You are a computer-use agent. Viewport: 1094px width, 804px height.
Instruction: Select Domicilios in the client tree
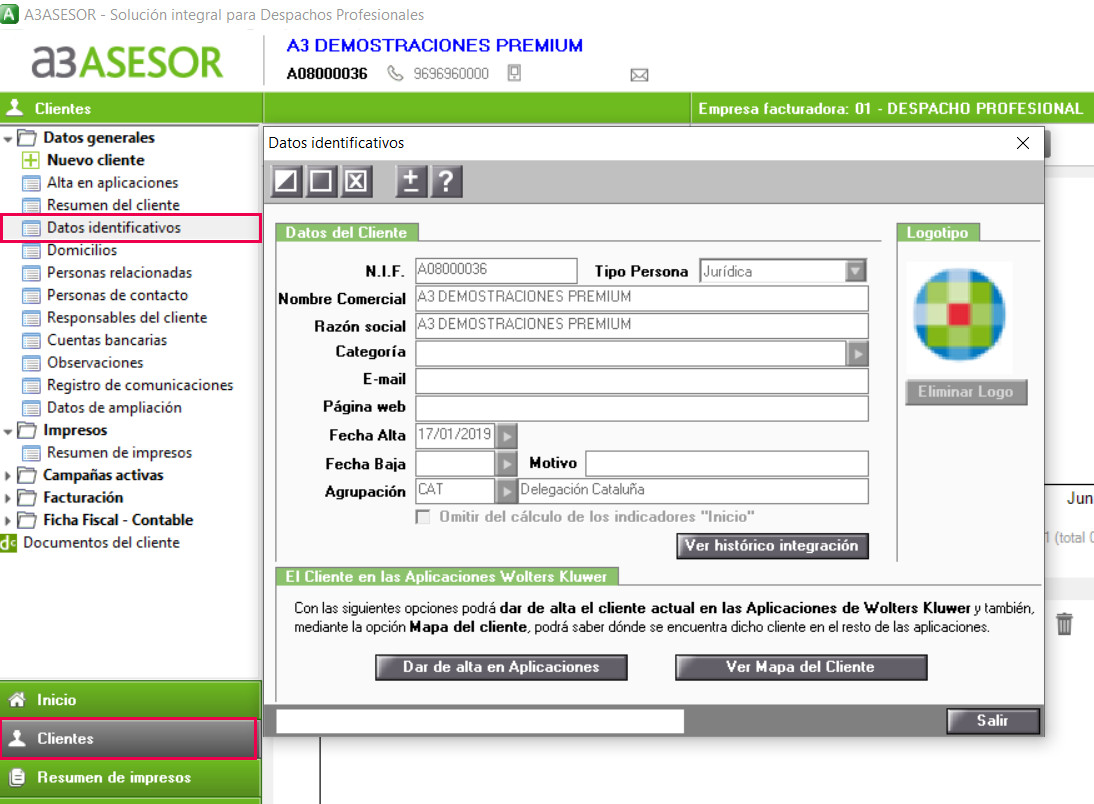point(82,250)
